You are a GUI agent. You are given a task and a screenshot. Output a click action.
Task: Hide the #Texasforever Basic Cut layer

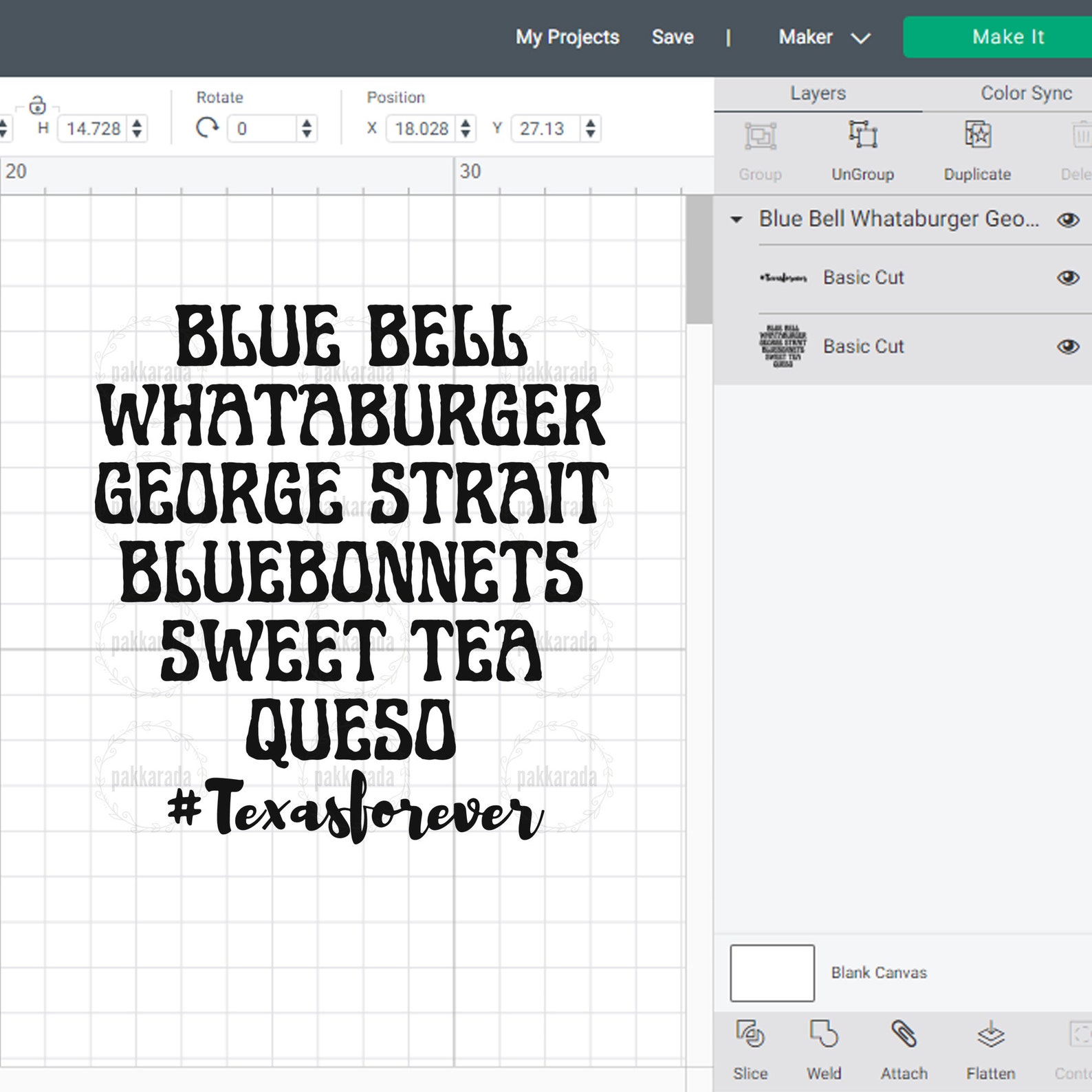(x=1068, y=278)
